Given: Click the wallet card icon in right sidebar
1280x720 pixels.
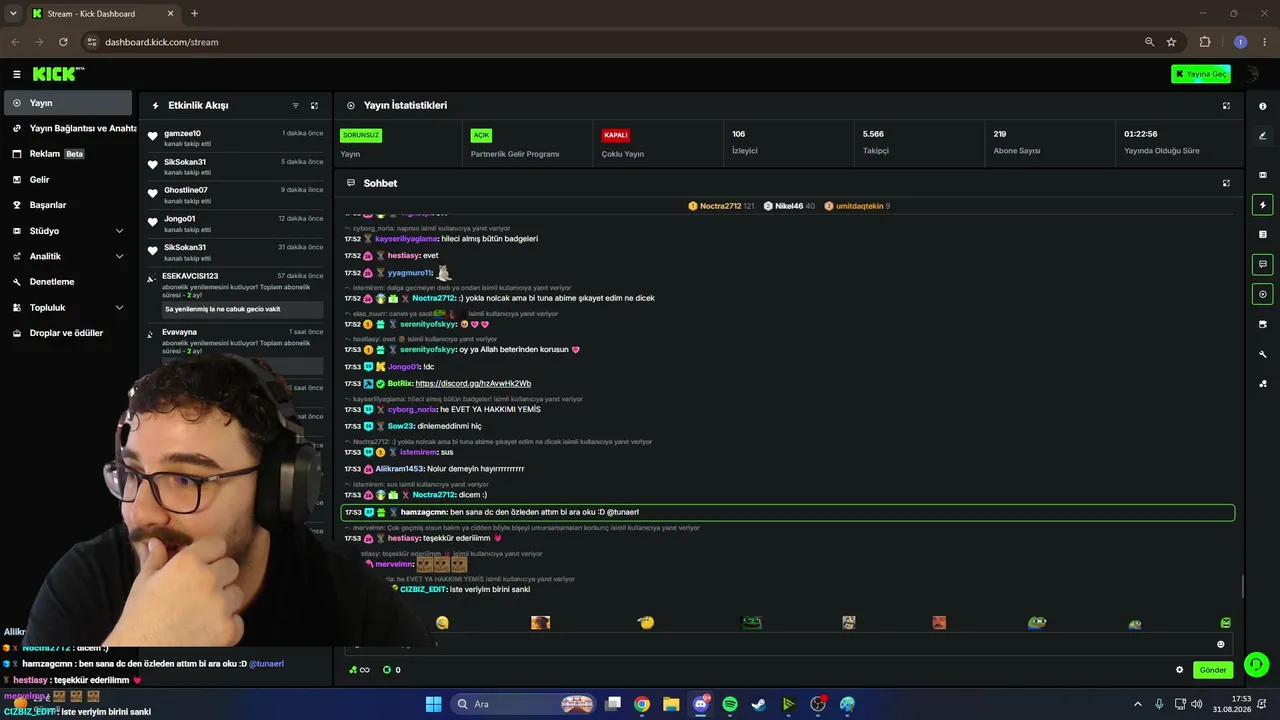Looking at the screenshot, I should point(1263,324).
